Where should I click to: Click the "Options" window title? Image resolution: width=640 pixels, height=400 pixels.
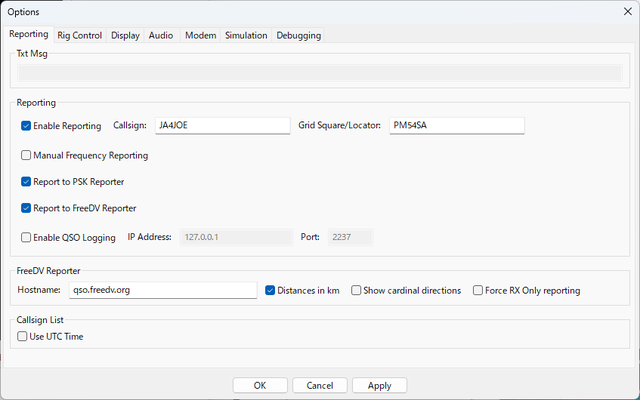click(23, 12)
